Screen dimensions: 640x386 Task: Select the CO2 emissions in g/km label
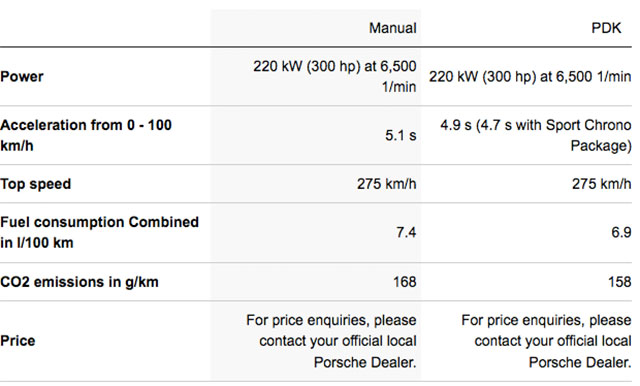[79, 282]
